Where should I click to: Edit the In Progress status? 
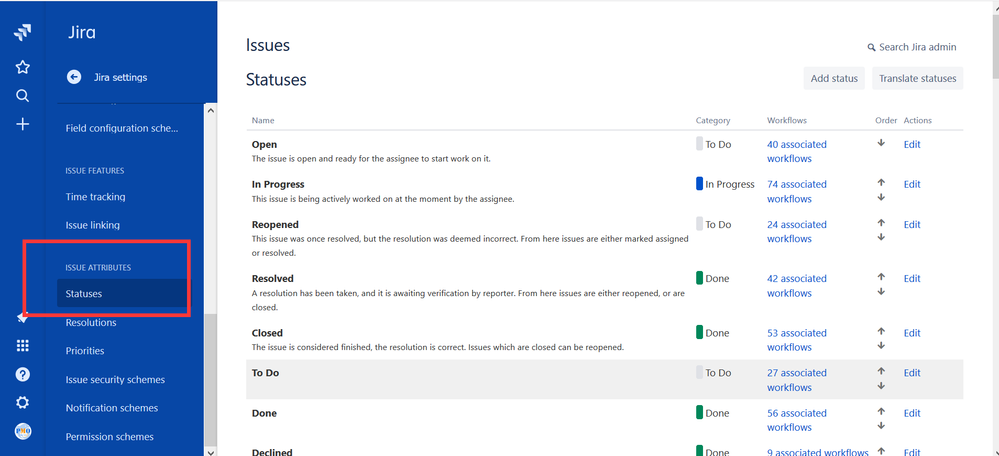pos(912,184)
